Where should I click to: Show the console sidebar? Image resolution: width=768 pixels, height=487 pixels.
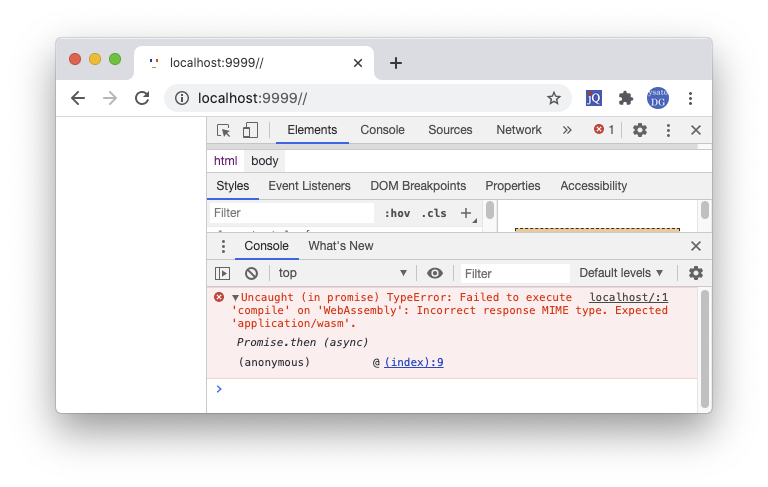coord(223,273)
